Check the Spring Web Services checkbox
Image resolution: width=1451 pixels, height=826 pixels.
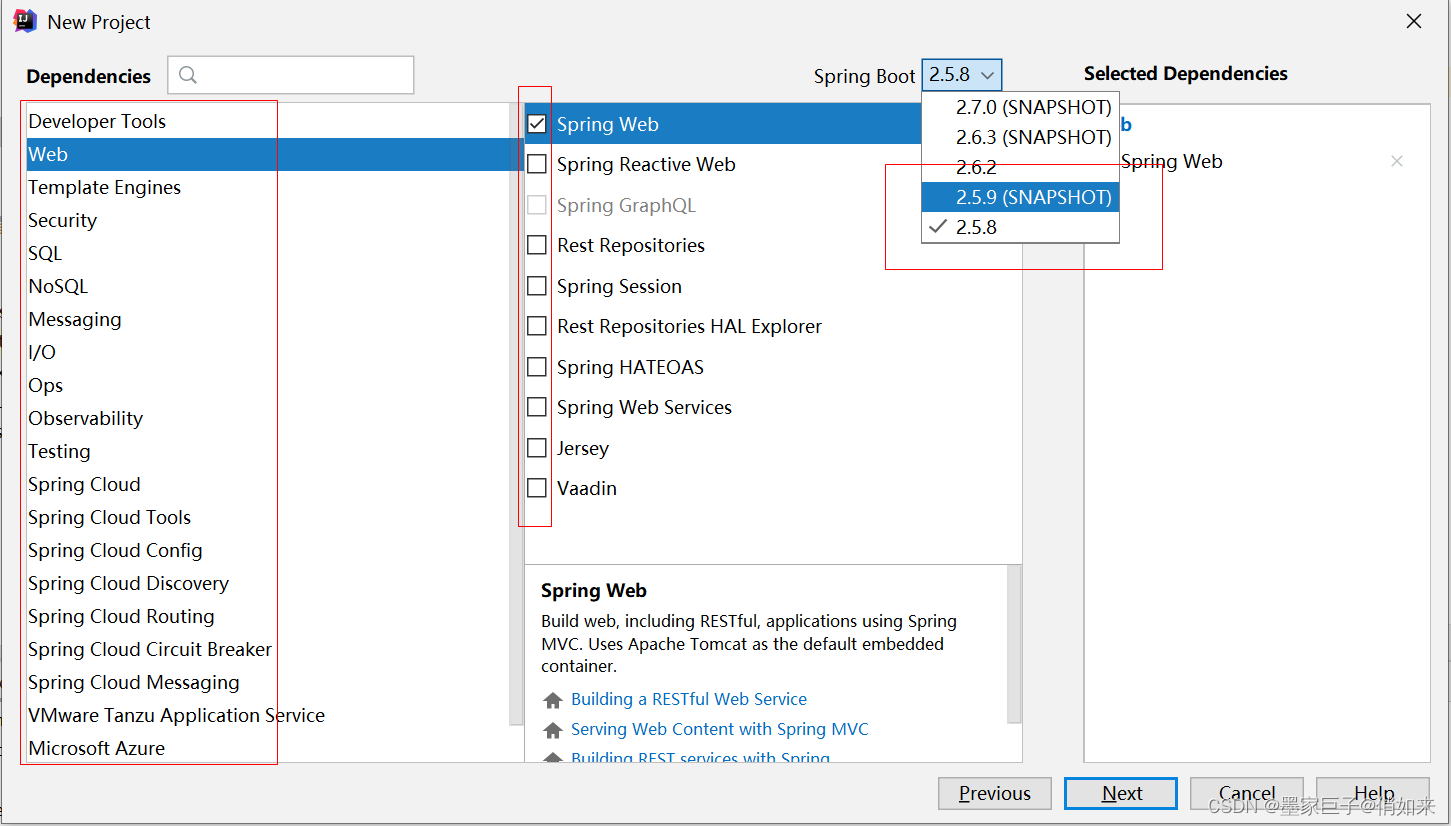tap(537, 407)
